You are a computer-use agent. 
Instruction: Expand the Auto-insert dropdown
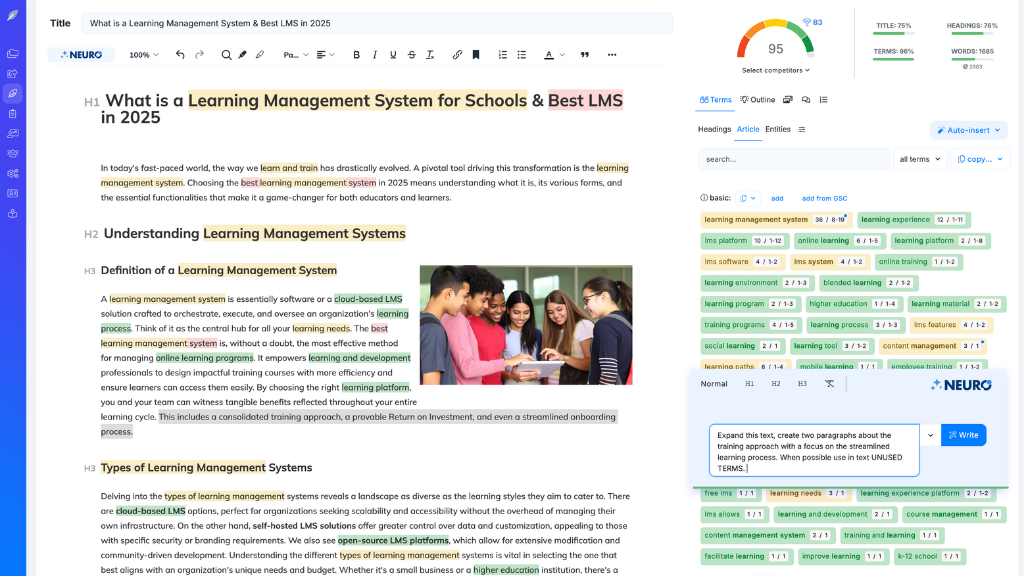968,130
